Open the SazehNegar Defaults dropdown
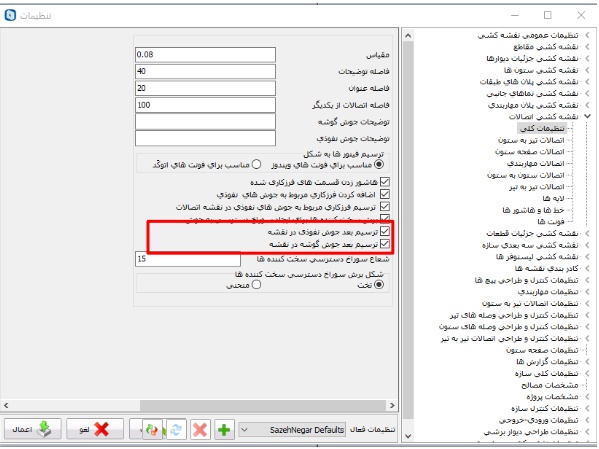 click(x=292, y=430)
